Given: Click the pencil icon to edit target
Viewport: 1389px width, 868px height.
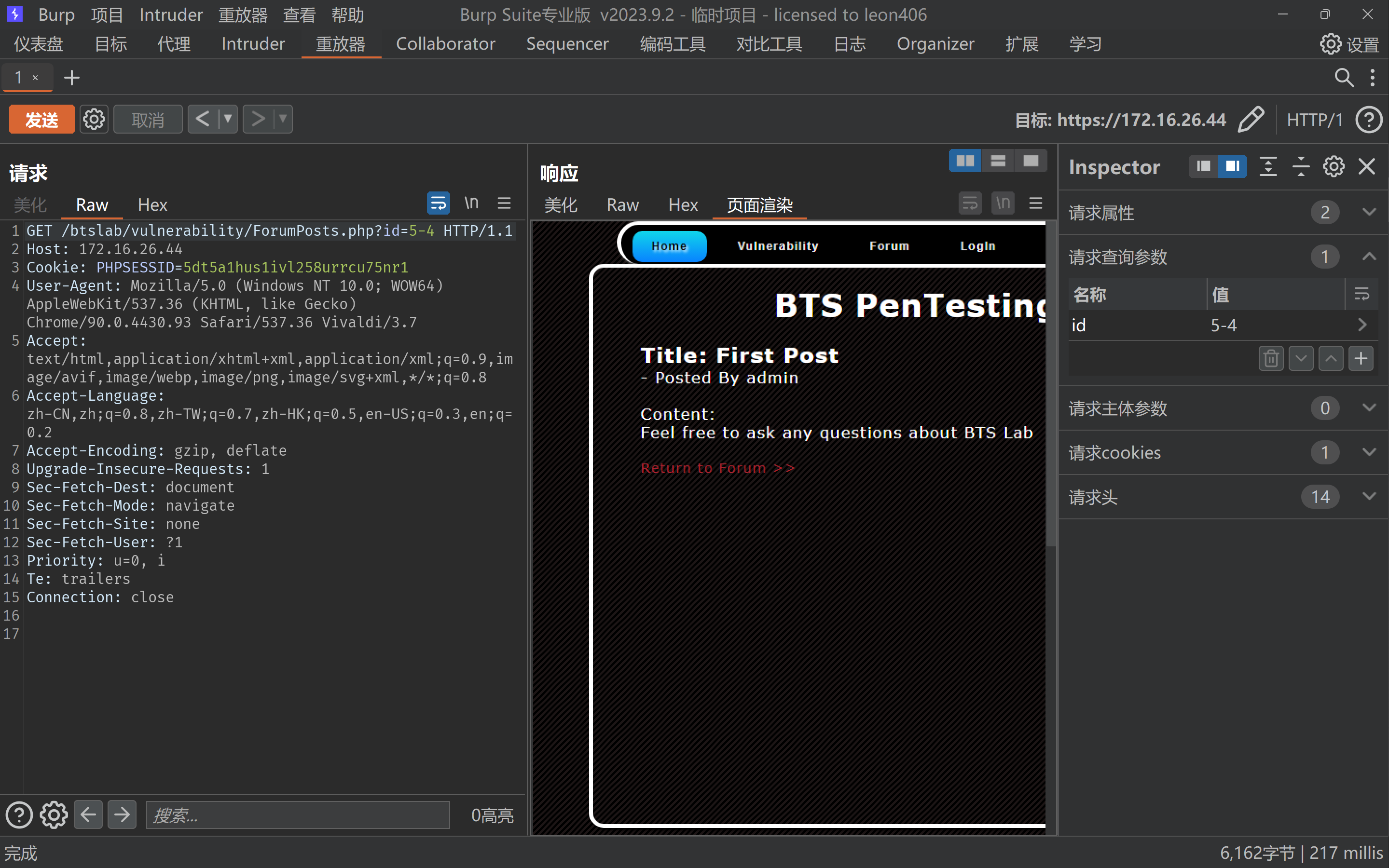Looking at the screenshot, I should pyautogui.click(x=1250, y=120).
